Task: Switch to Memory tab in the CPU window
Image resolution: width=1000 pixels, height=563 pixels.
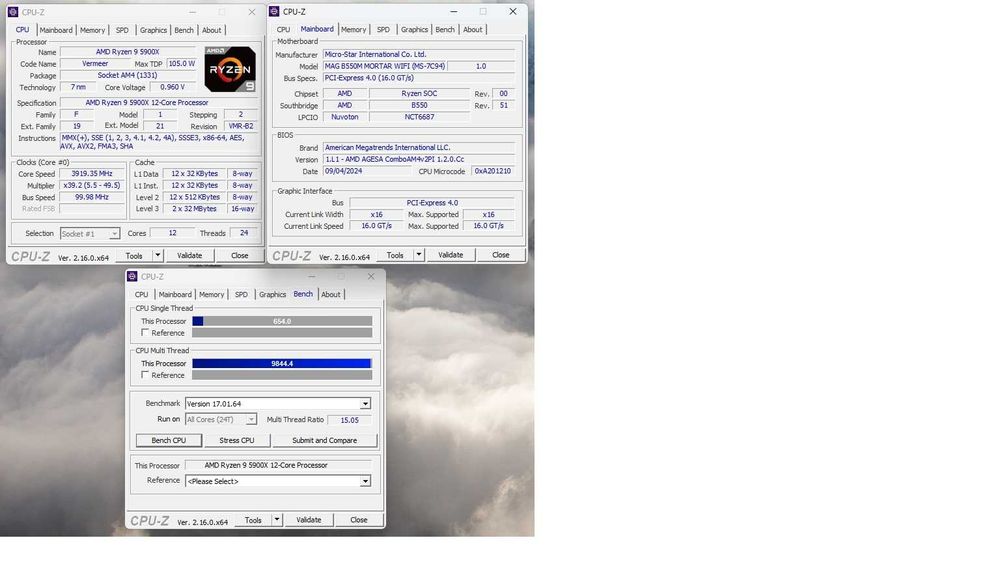Action: (x=92, y=30)
